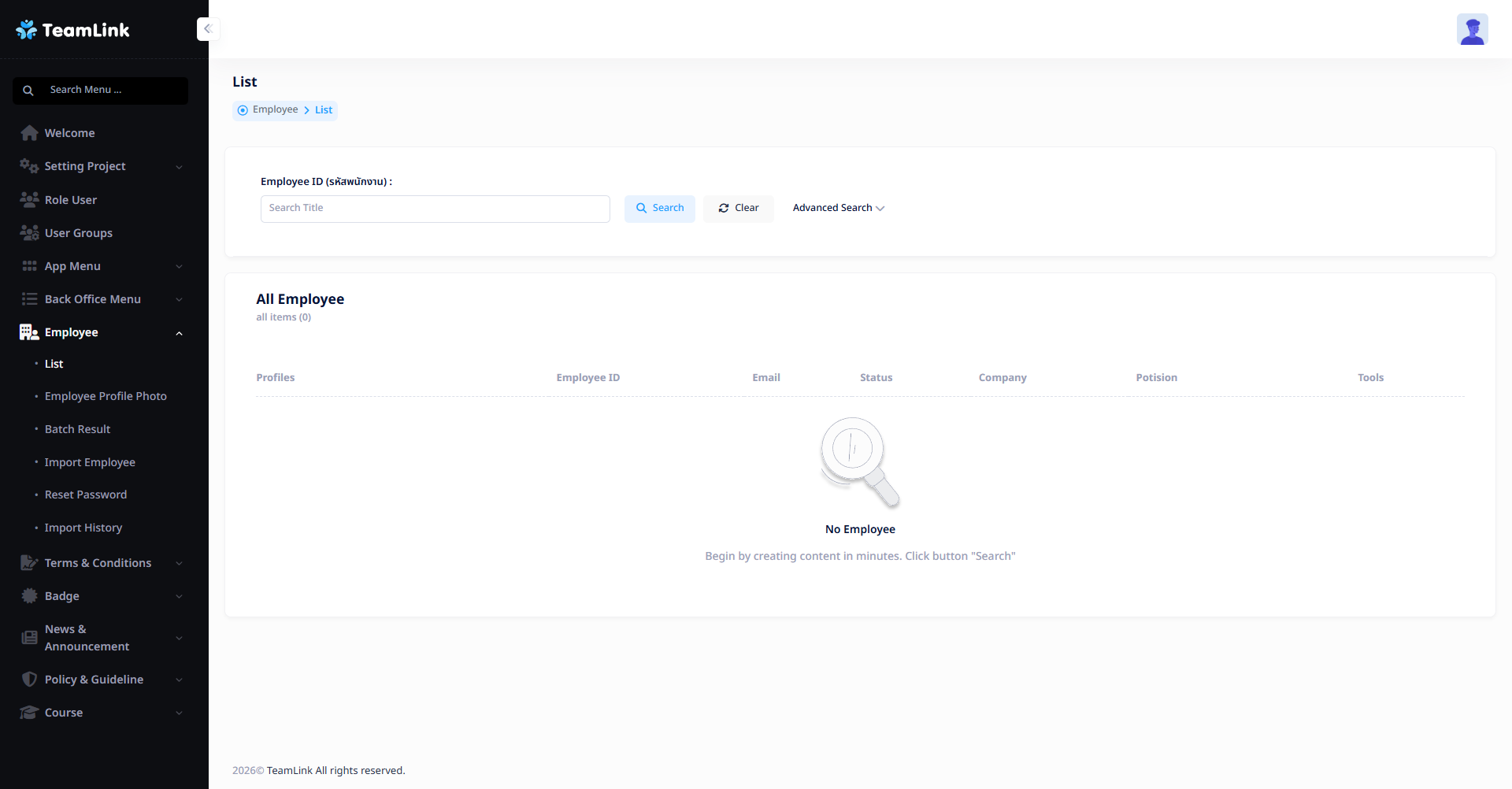
Task: Select Import Employee in the sidebar
Action: click(90, 462)
